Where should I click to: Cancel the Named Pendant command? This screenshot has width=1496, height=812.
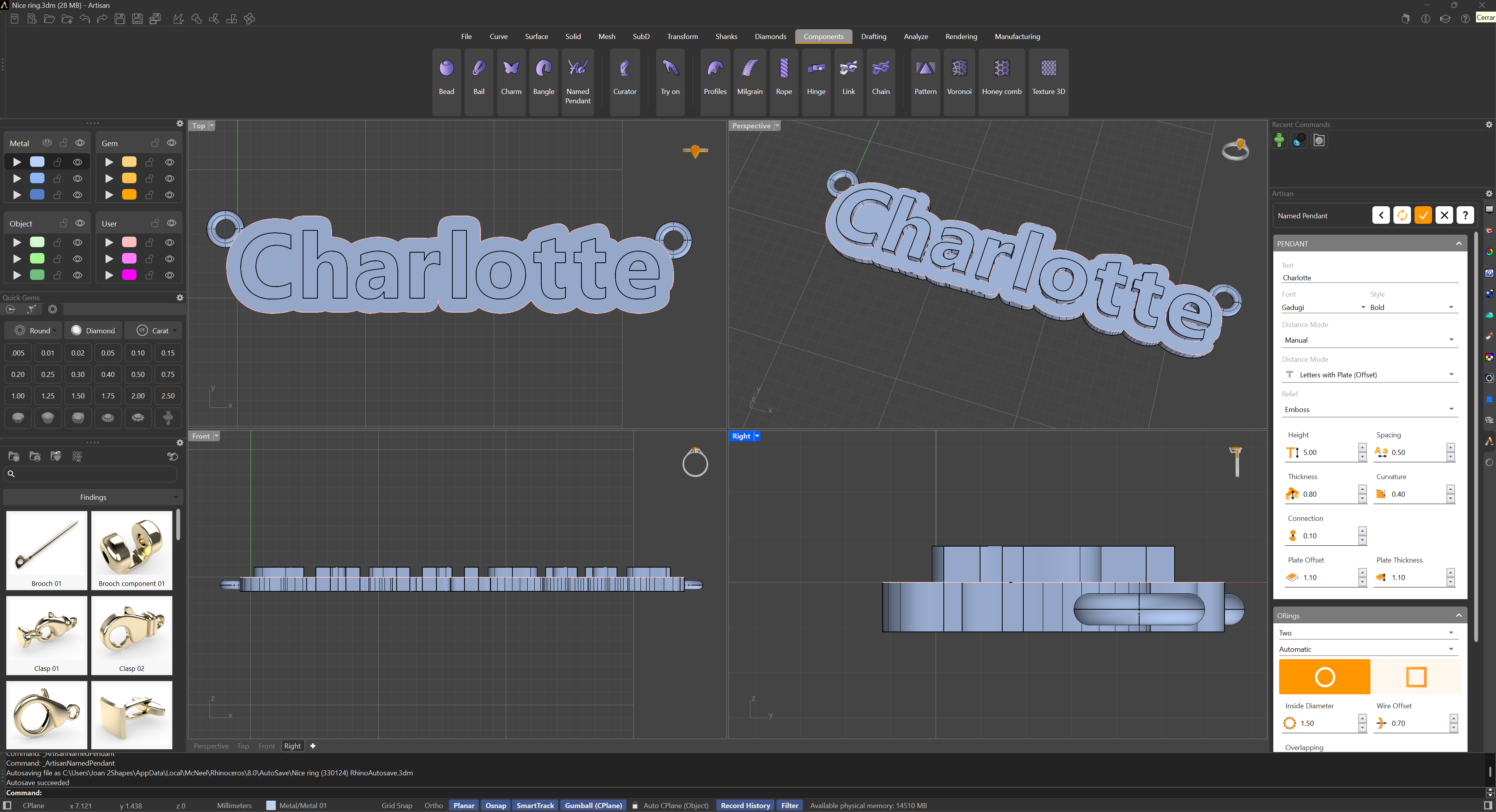pos(1444,215)
